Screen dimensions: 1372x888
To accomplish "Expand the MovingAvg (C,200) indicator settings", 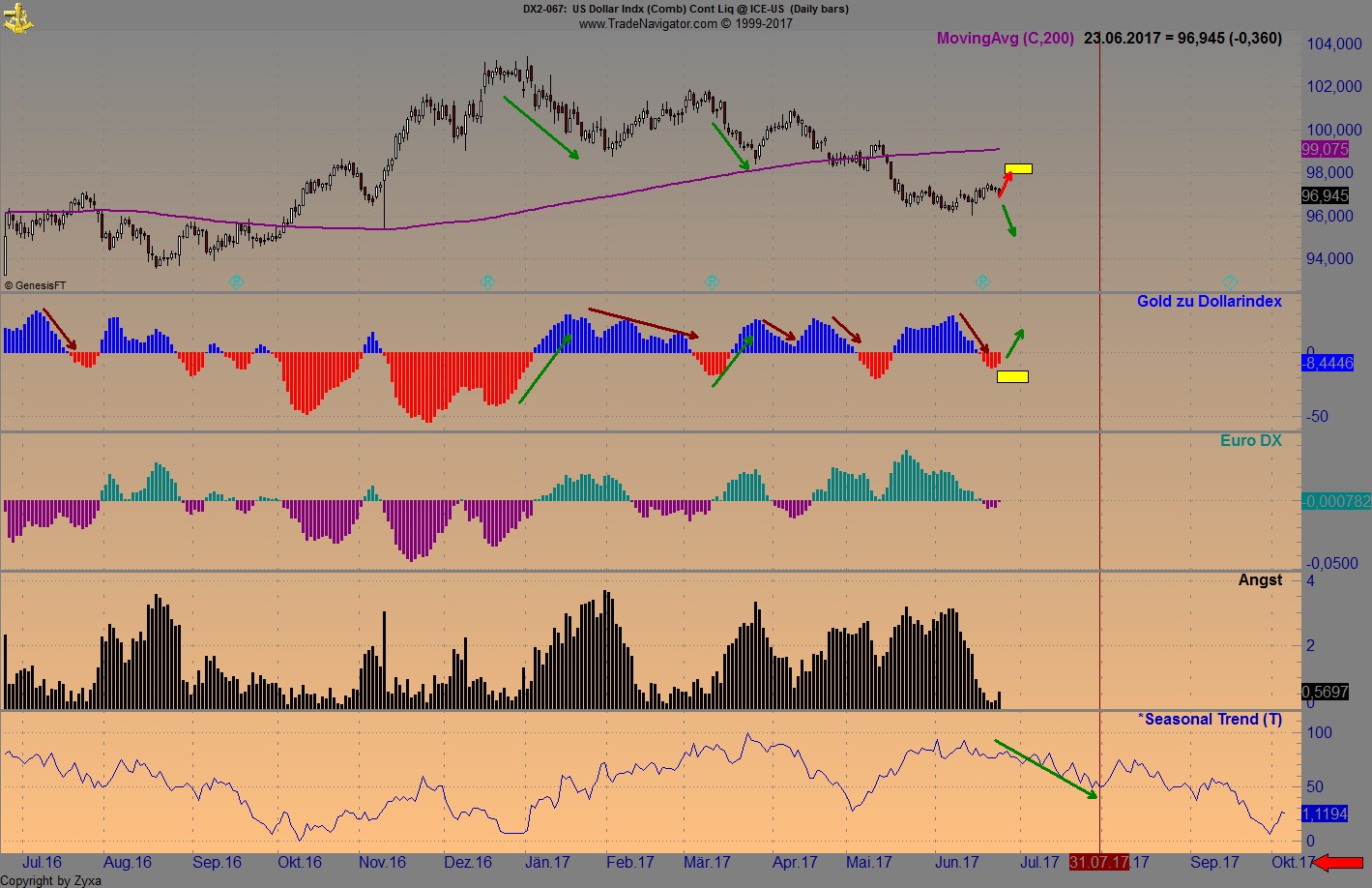I will pyautogui.click(x=1006, y=39).
